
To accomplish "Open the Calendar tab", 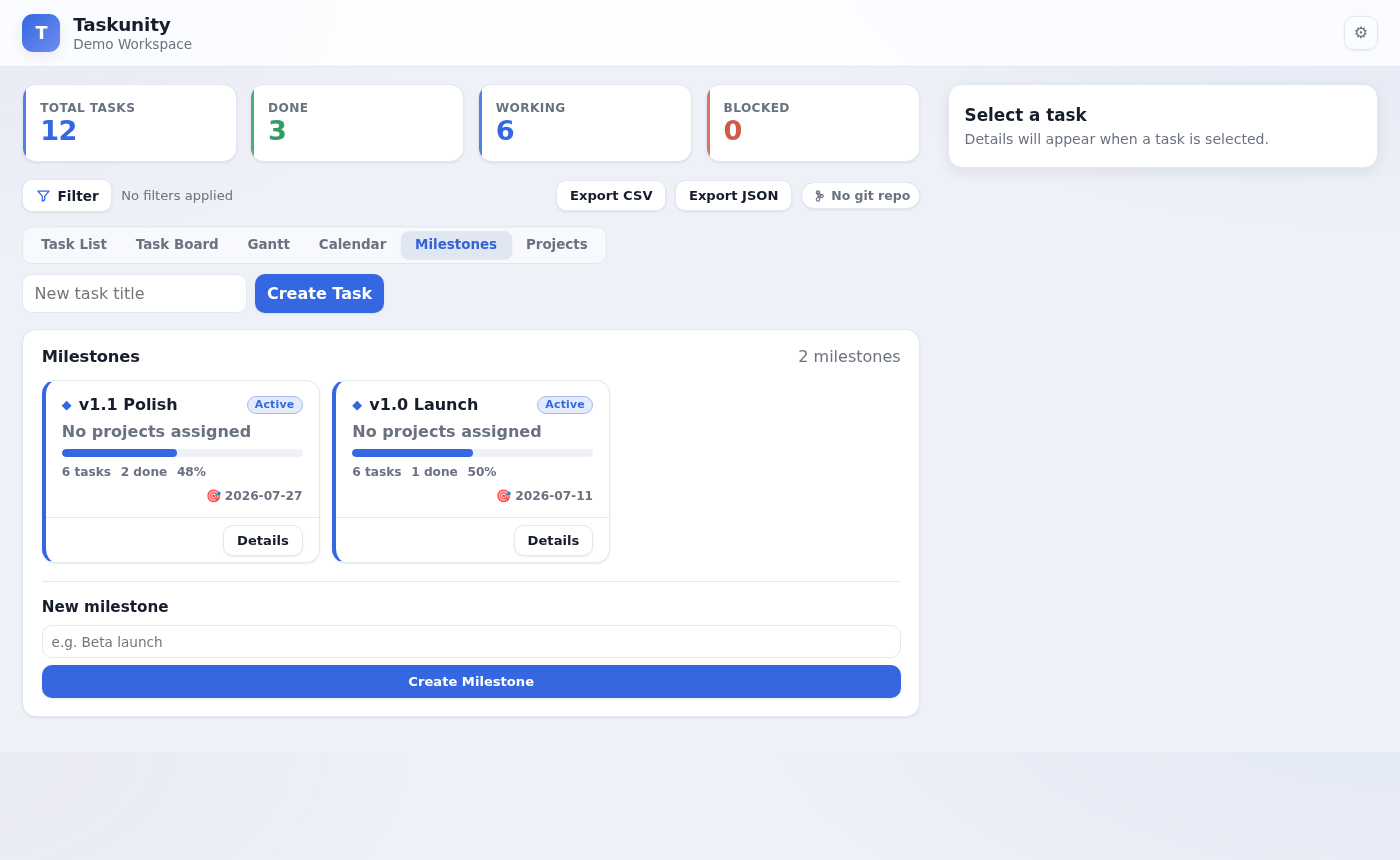I will 352,244.
